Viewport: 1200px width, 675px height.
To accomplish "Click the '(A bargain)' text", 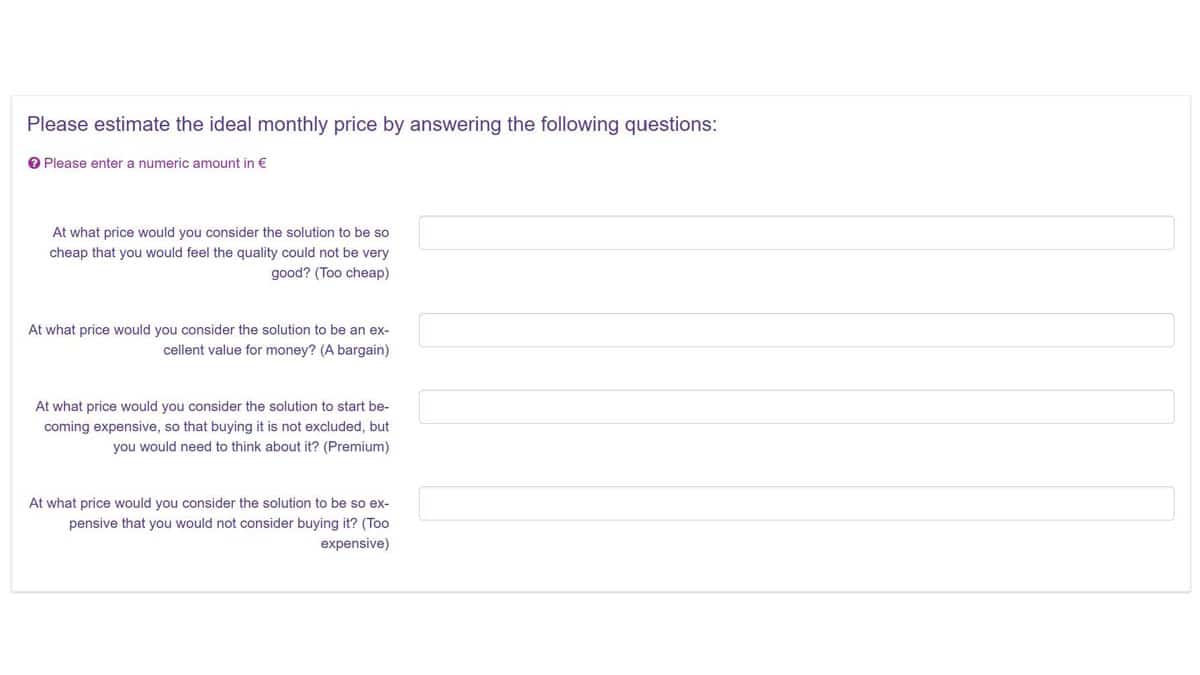I will click(355, 350).
